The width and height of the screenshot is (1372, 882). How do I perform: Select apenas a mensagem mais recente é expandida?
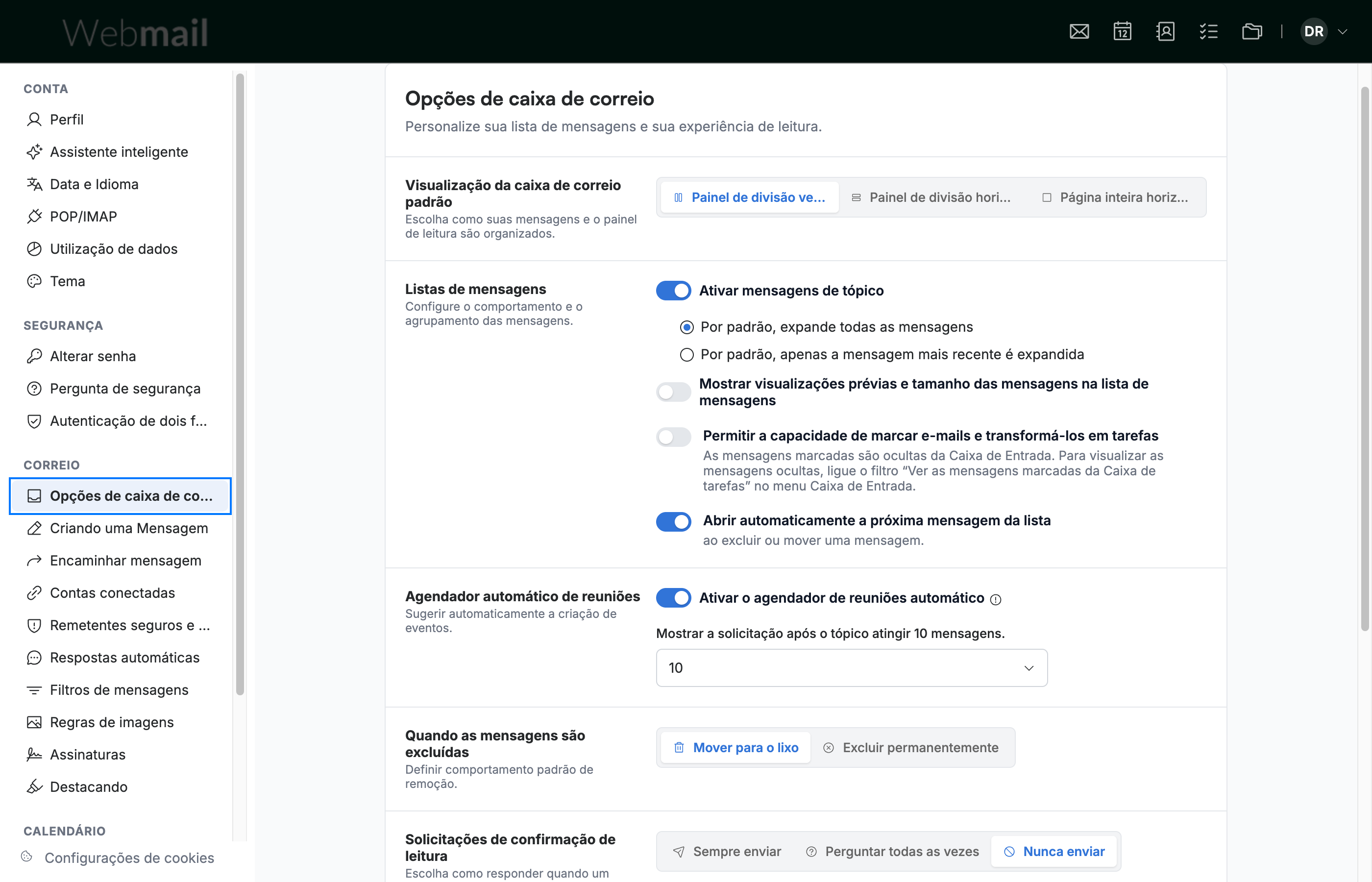686,355
